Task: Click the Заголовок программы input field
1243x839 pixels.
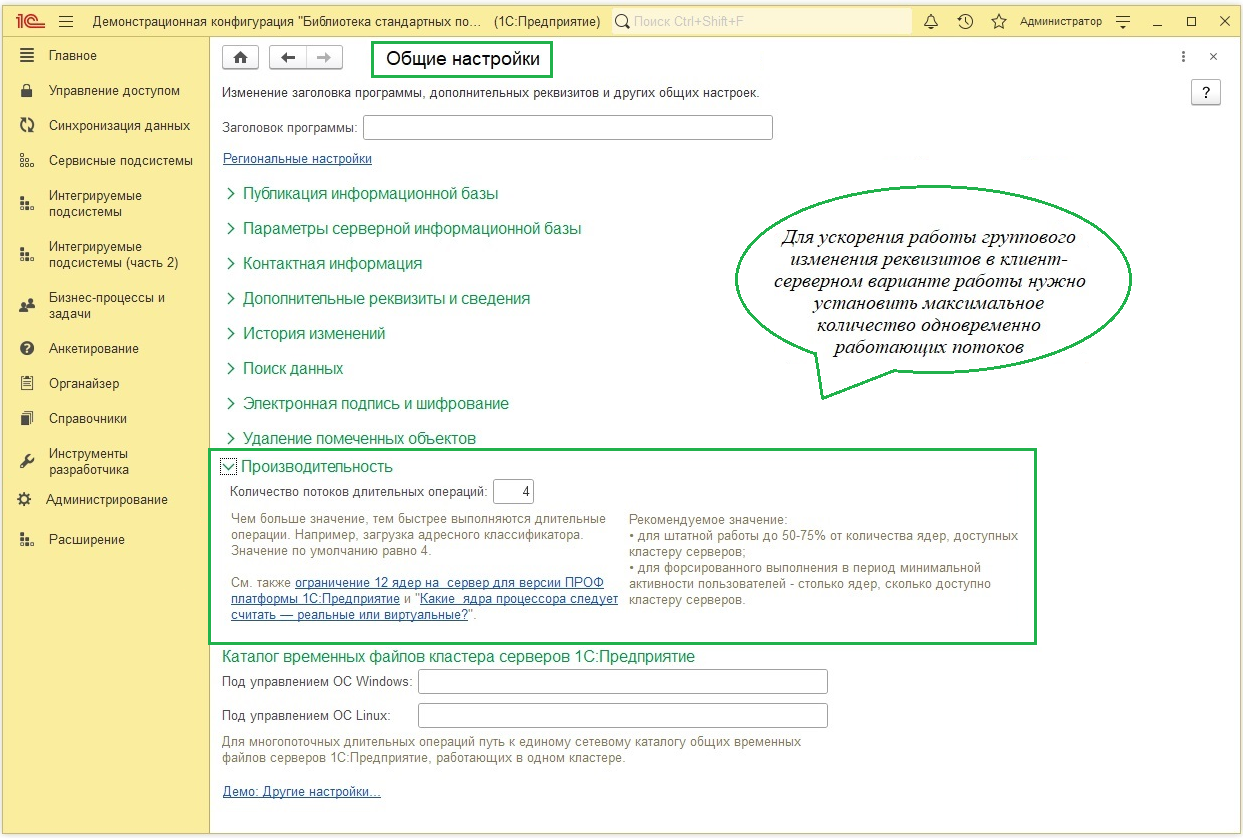Action: [x=567, y=128]
